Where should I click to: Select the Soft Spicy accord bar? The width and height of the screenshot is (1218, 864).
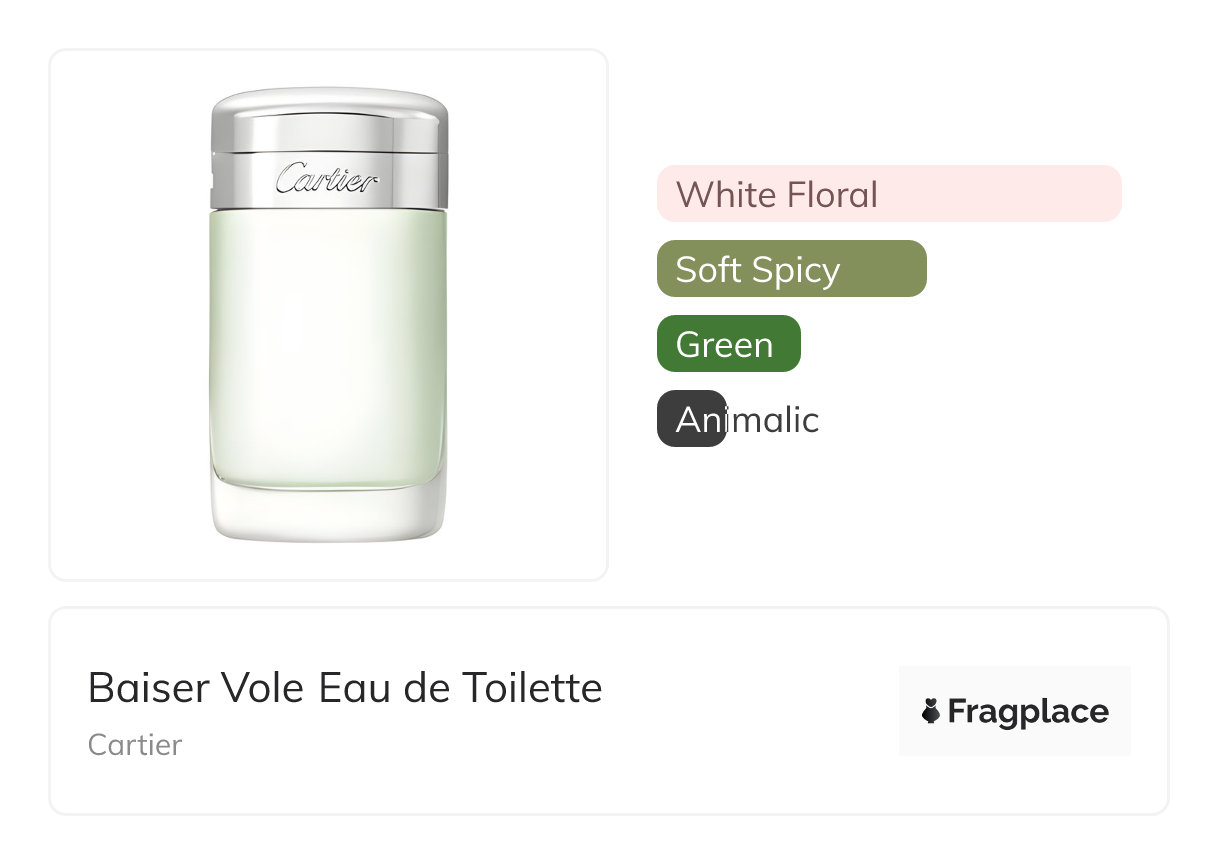(x=791, y=269)
